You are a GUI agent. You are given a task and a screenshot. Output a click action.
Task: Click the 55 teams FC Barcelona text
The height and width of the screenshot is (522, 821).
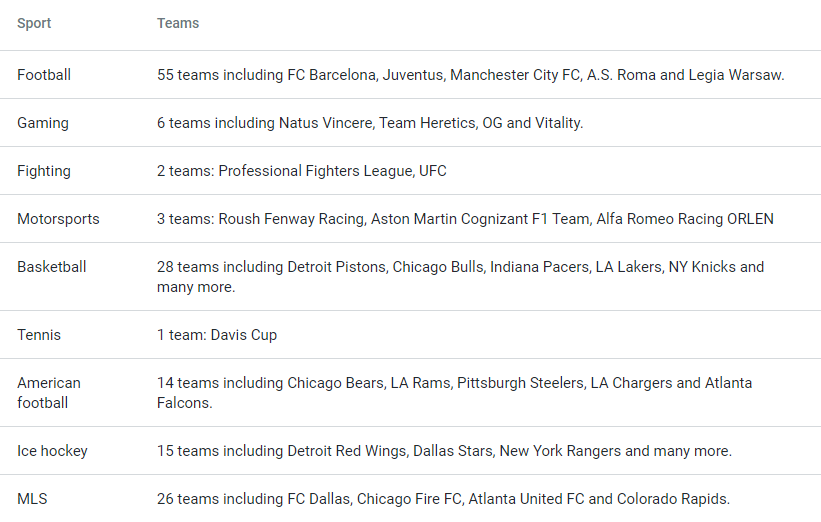point(470,75)
